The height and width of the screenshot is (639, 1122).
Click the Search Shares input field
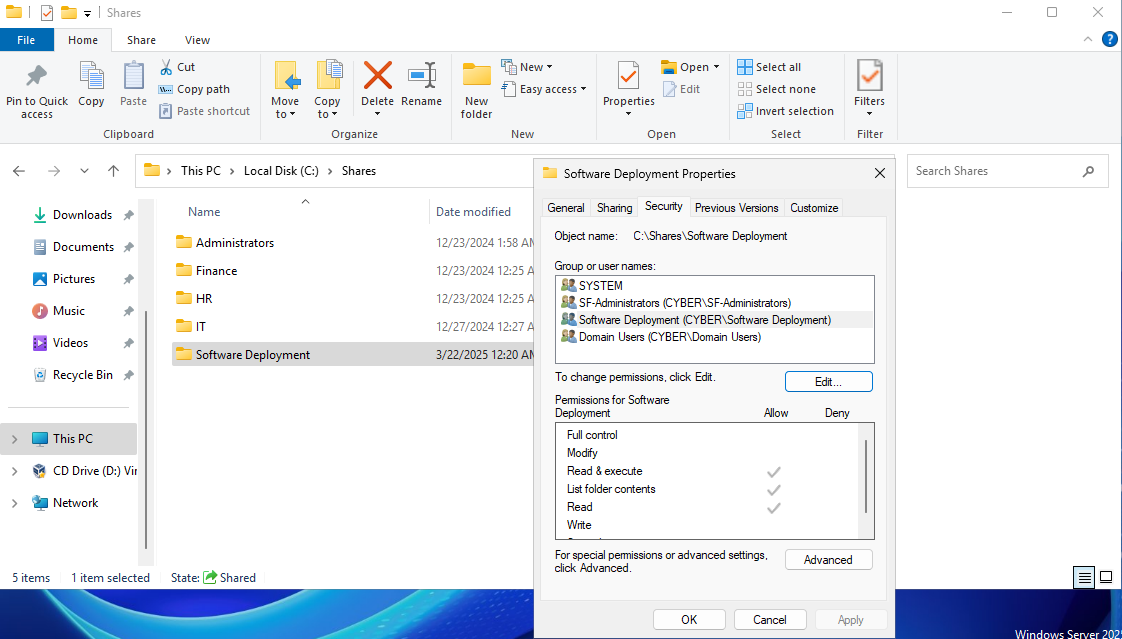[x=994, y=171]
